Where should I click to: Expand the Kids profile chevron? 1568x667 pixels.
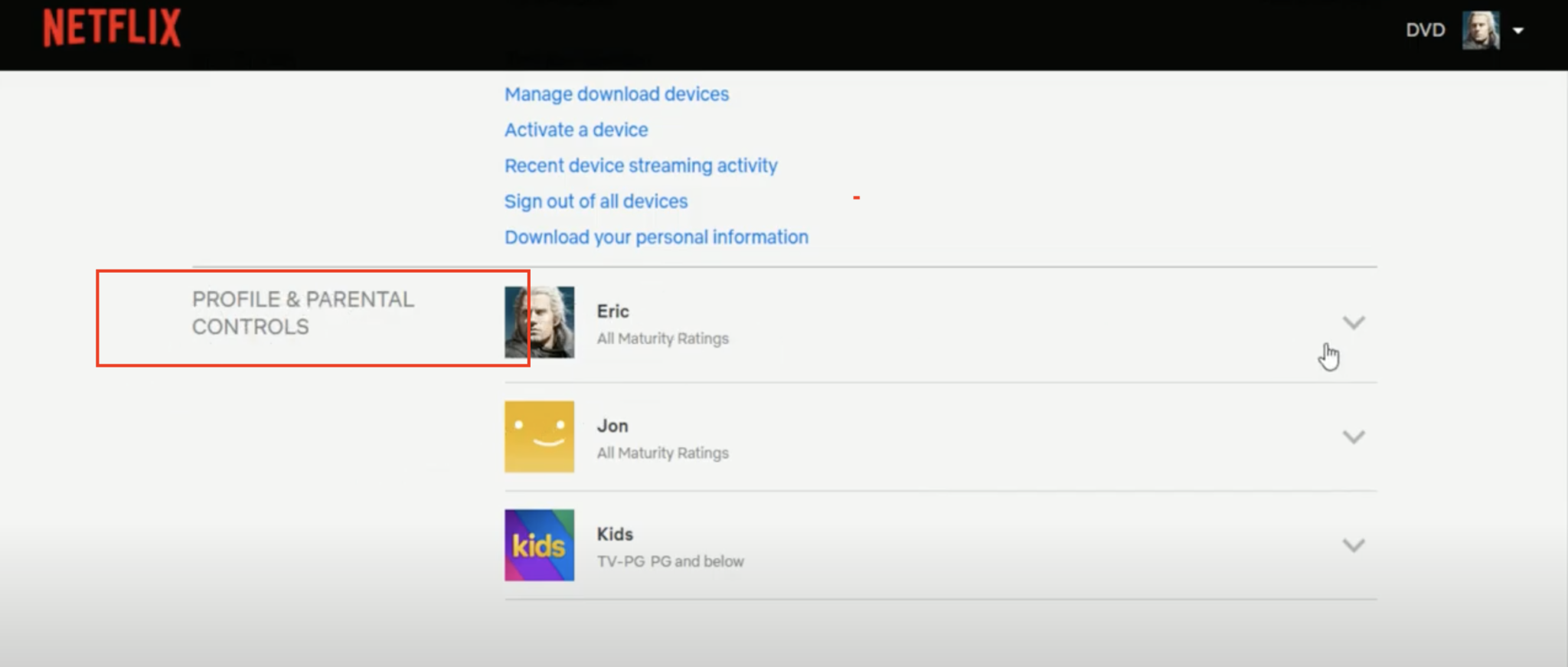(x=1354, y=545)
